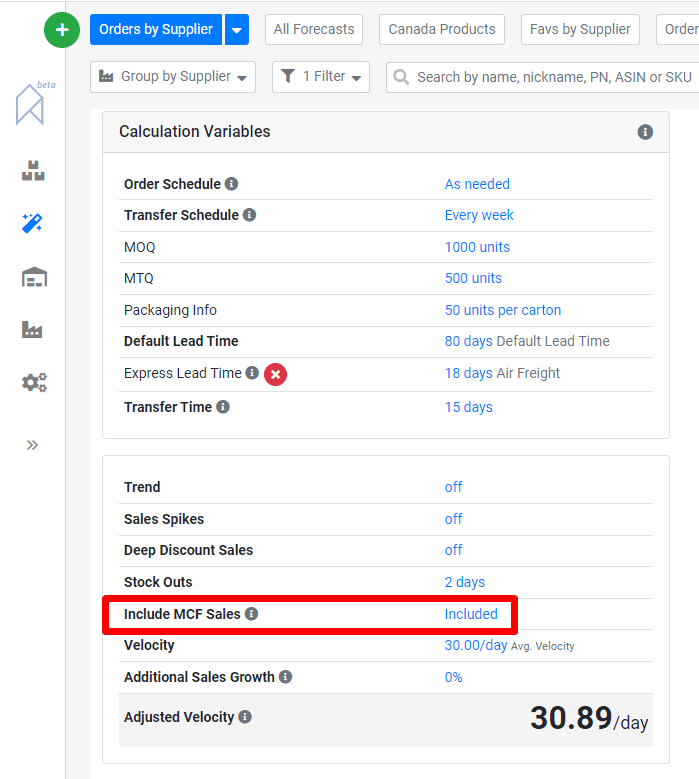The height and width of the screenshot is (779, 699).
Task: Click info icon next to Transfer Schedule
Action: pyautogui.click(x=249, y=215)
